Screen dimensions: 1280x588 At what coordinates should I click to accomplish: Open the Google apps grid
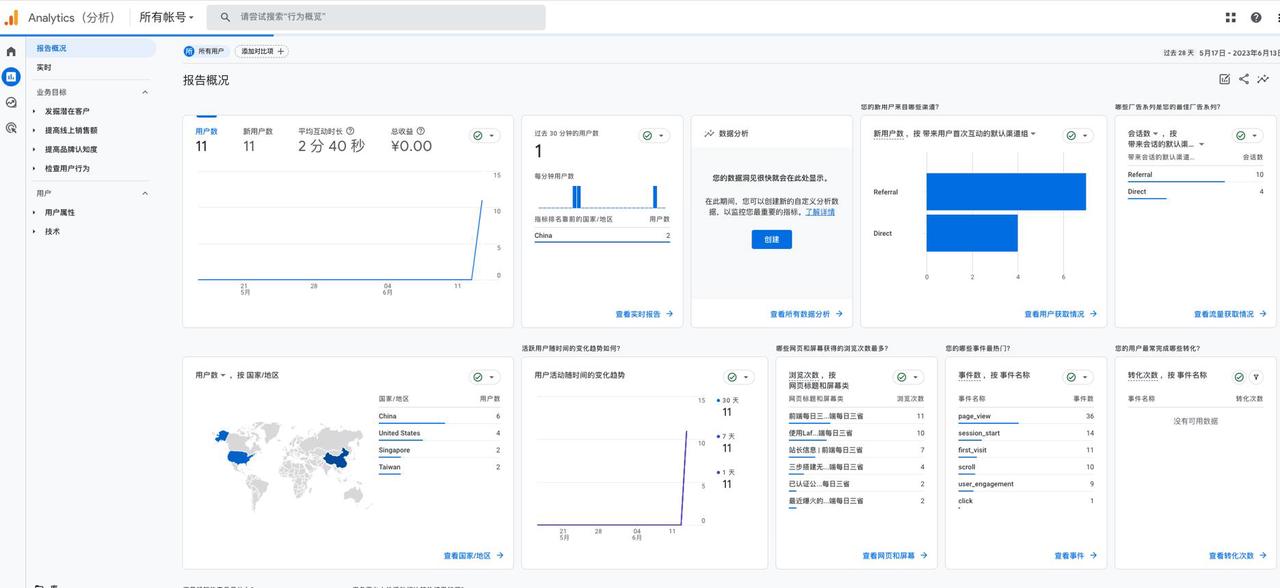pos(1231,17)
